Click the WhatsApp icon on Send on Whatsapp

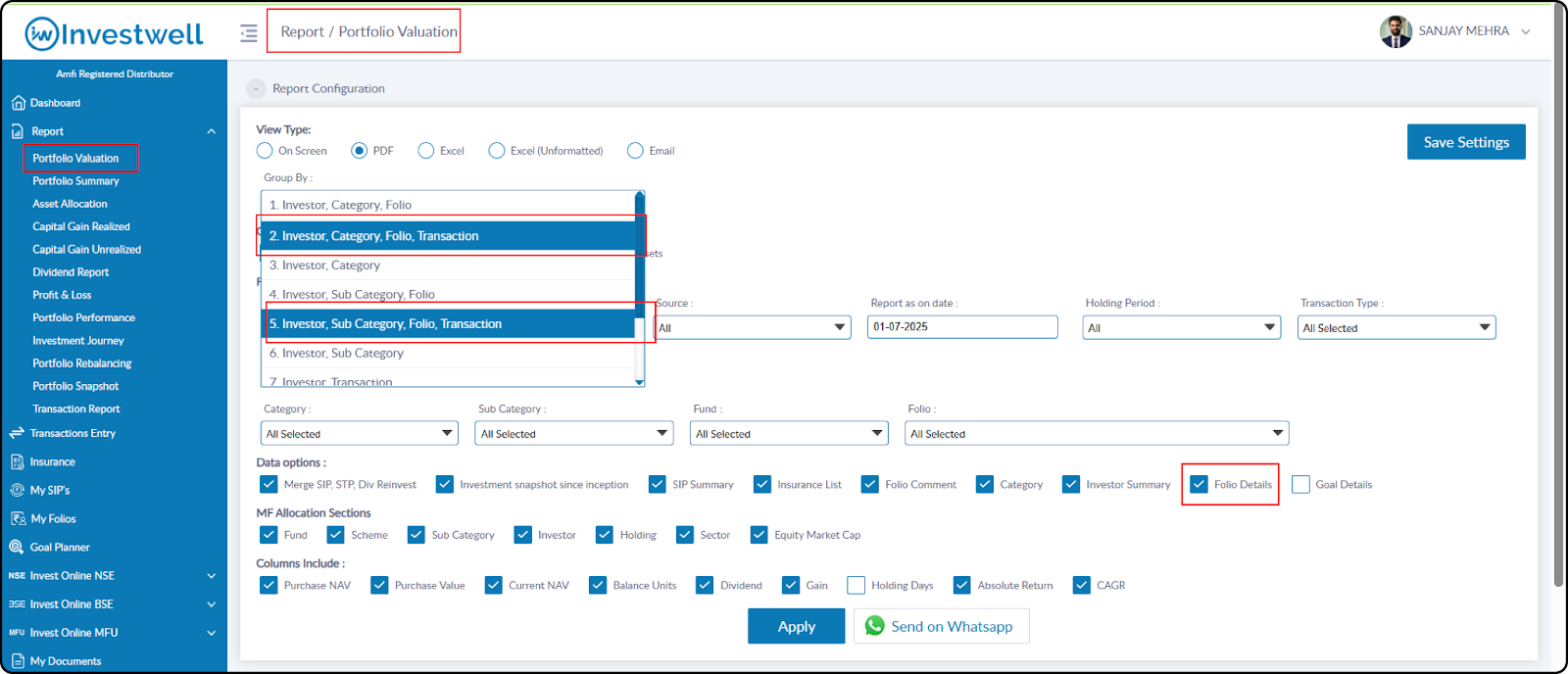coord(875,626)
